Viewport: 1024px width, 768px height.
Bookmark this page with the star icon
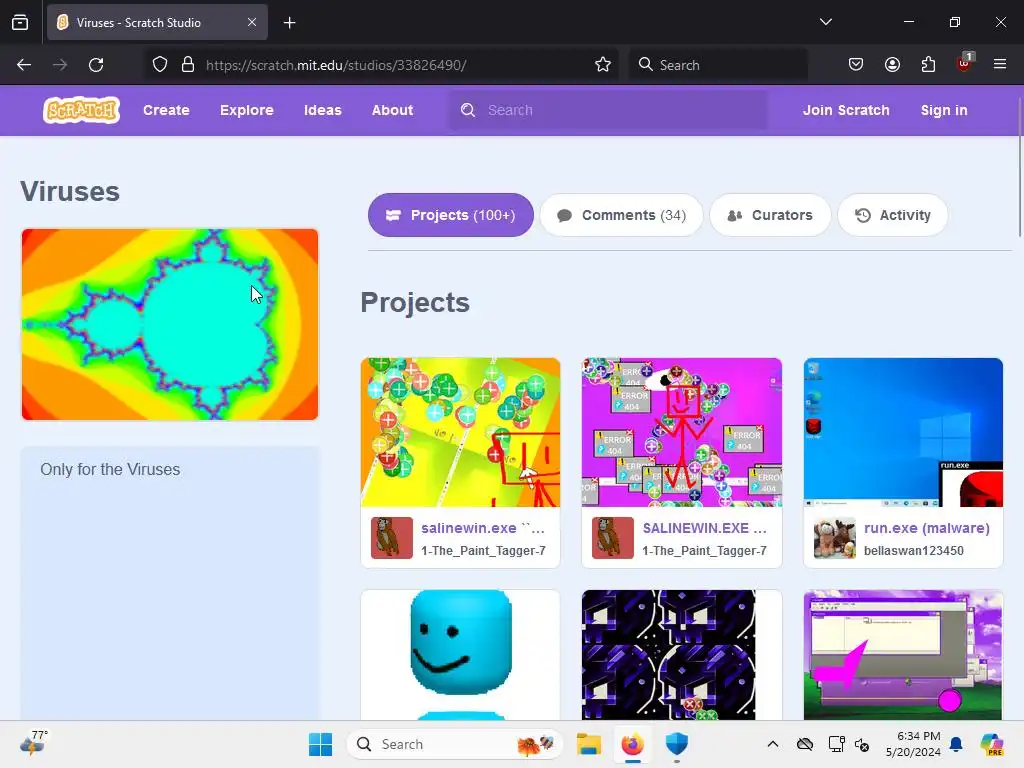(x=603, y=65)
